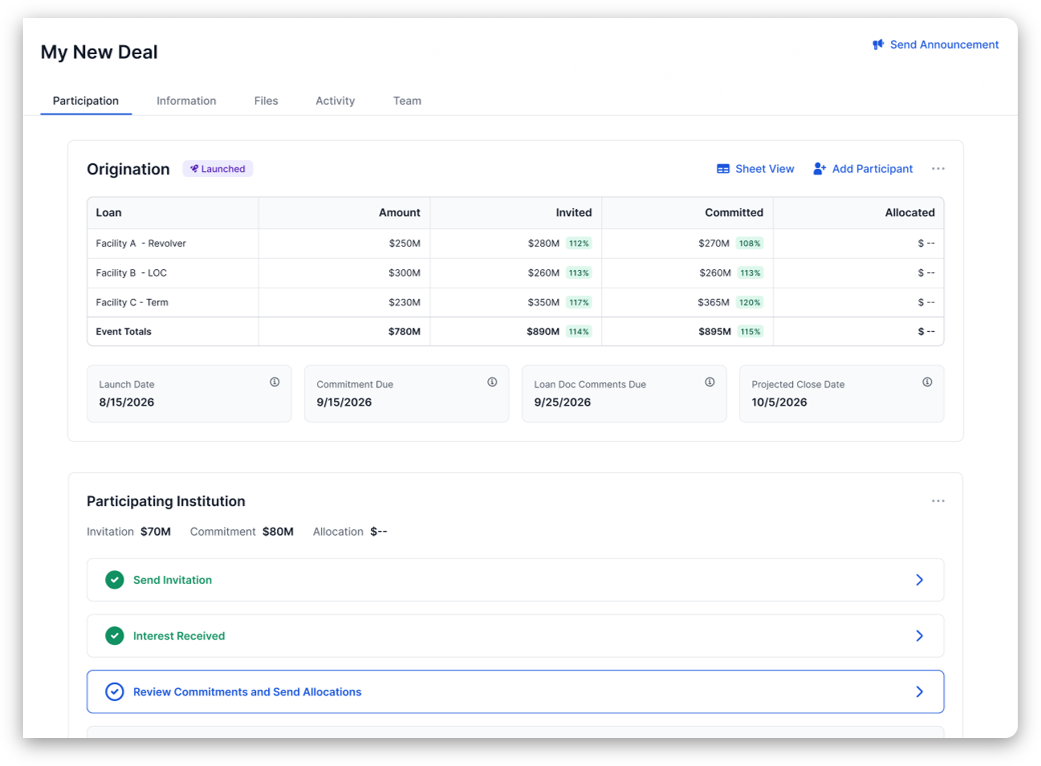Switch to the Files tab
The height and width of the screenshot is (766, 1041).
(x=266, y=101)
